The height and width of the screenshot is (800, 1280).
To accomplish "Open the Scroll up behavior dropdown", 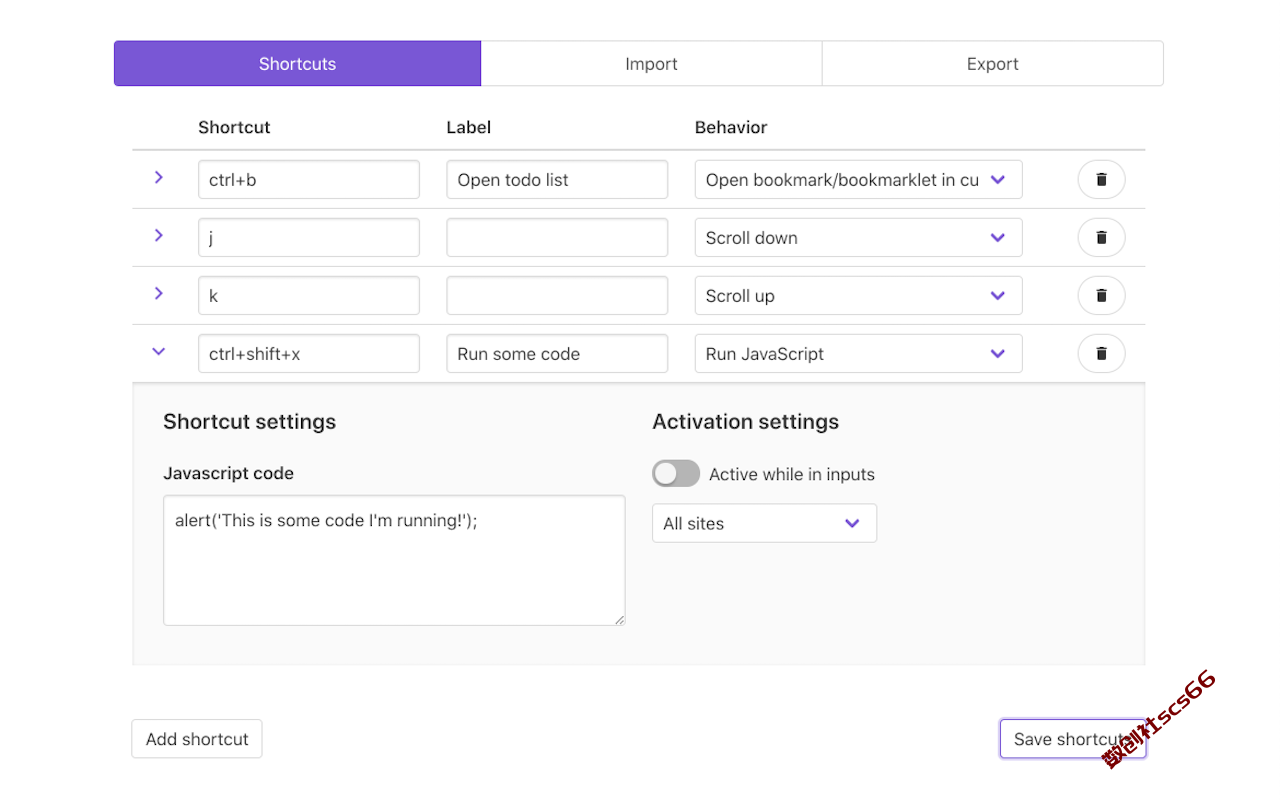I will 858,296.
